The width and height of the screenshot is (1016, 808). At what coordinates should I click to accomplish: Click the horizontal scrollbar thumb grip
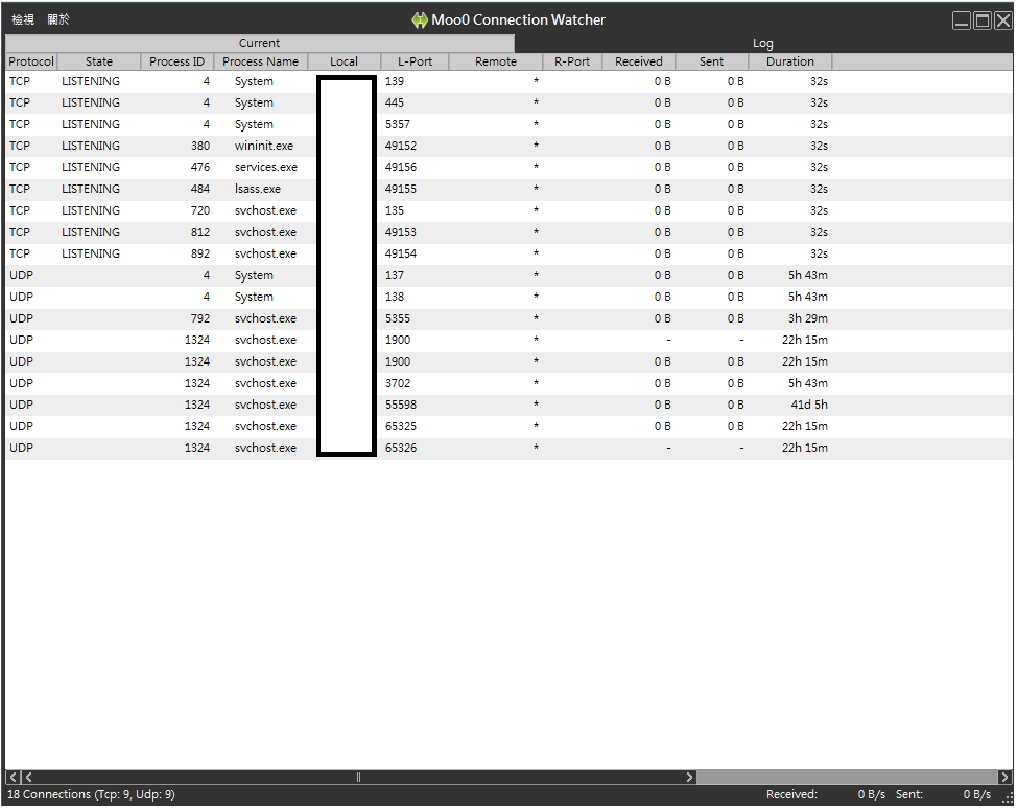click(358, 776)
